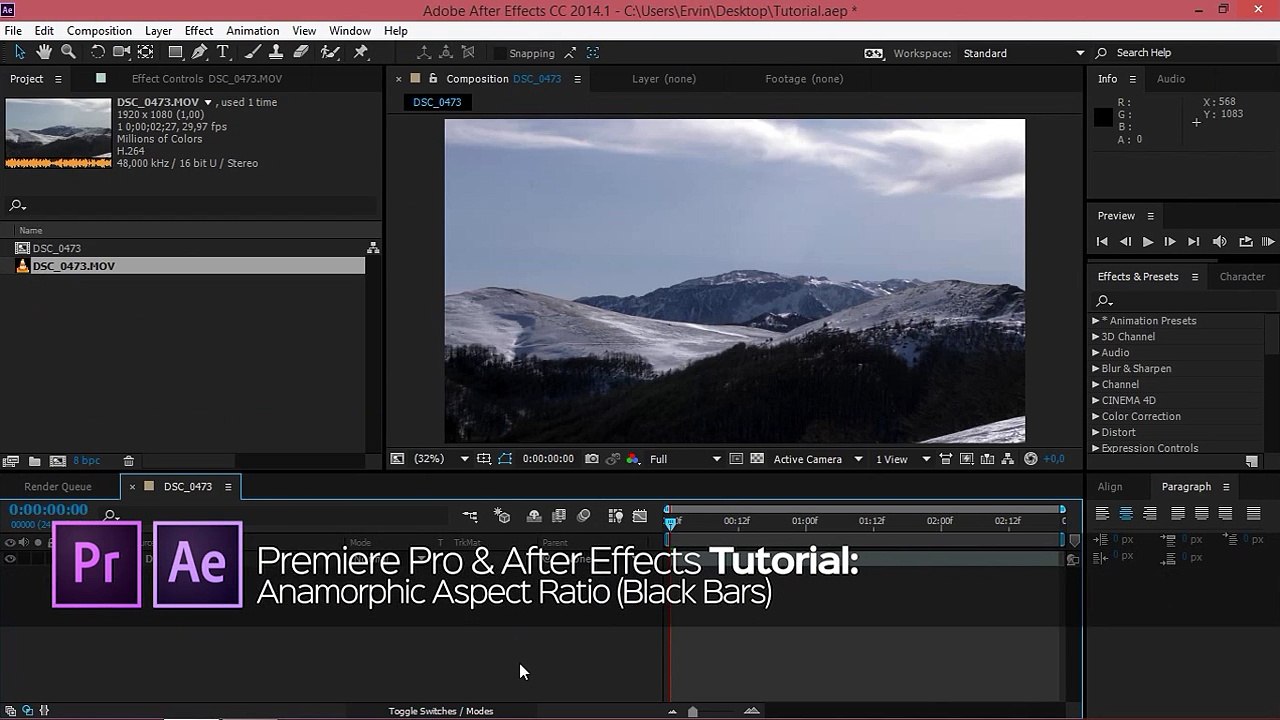This screenshot has height=720, width=1280.
Task: Expand the Color Correction category
Action: click(1096, 417)
